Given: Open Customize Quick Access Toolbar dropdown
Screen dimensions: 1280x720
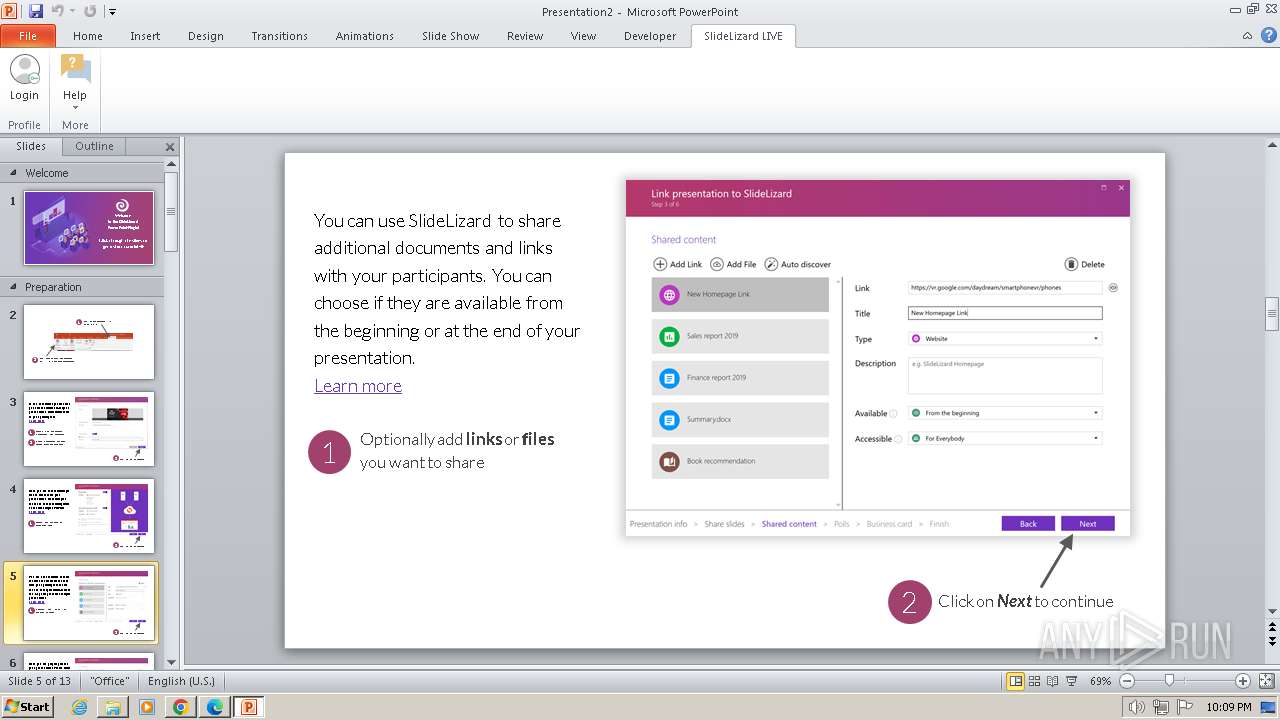Looking at the screenshot, I should pyautogui.click(x=112, y=12).
